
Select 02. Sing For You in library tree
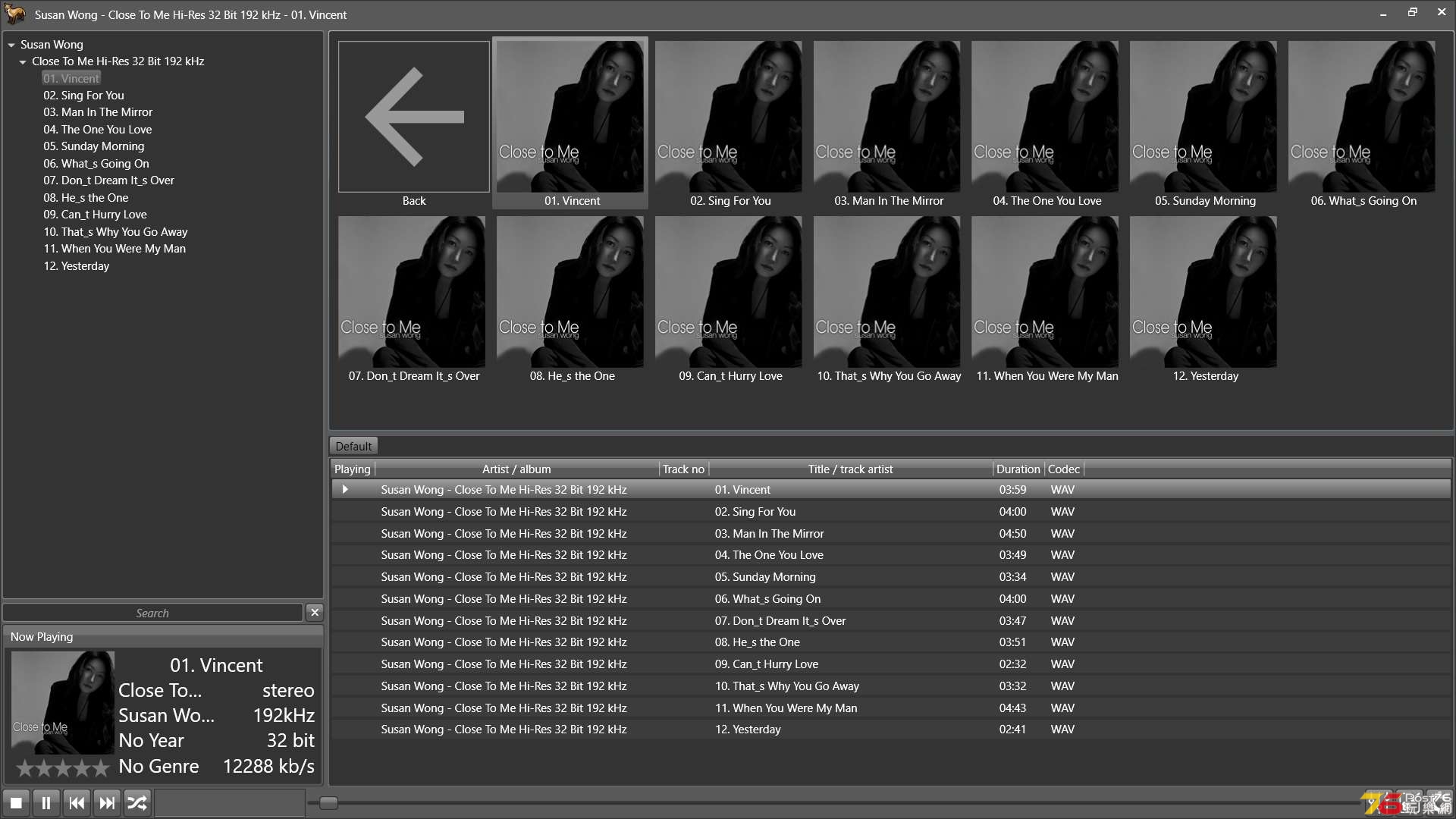83,96
